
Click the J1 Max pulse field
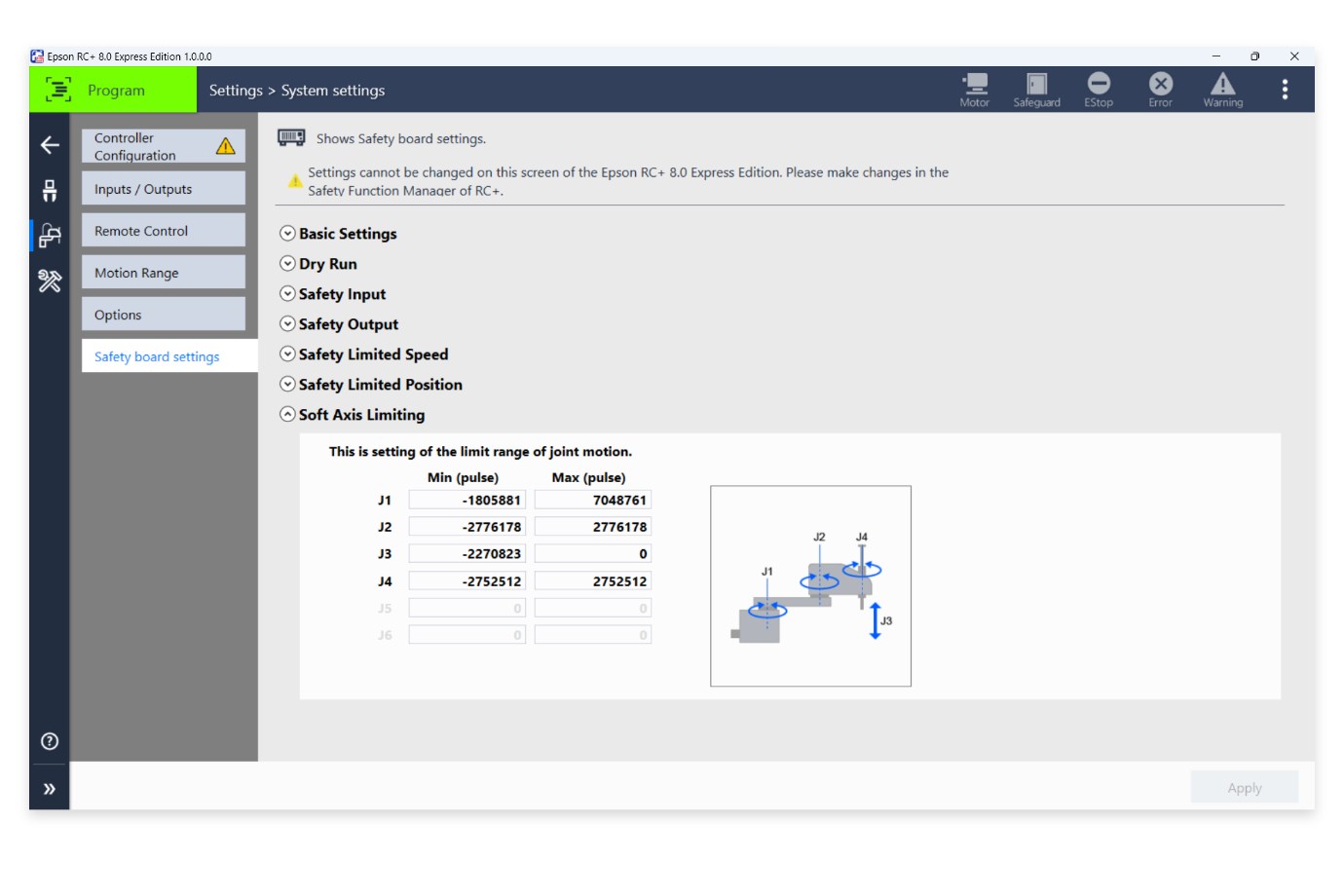593,500
